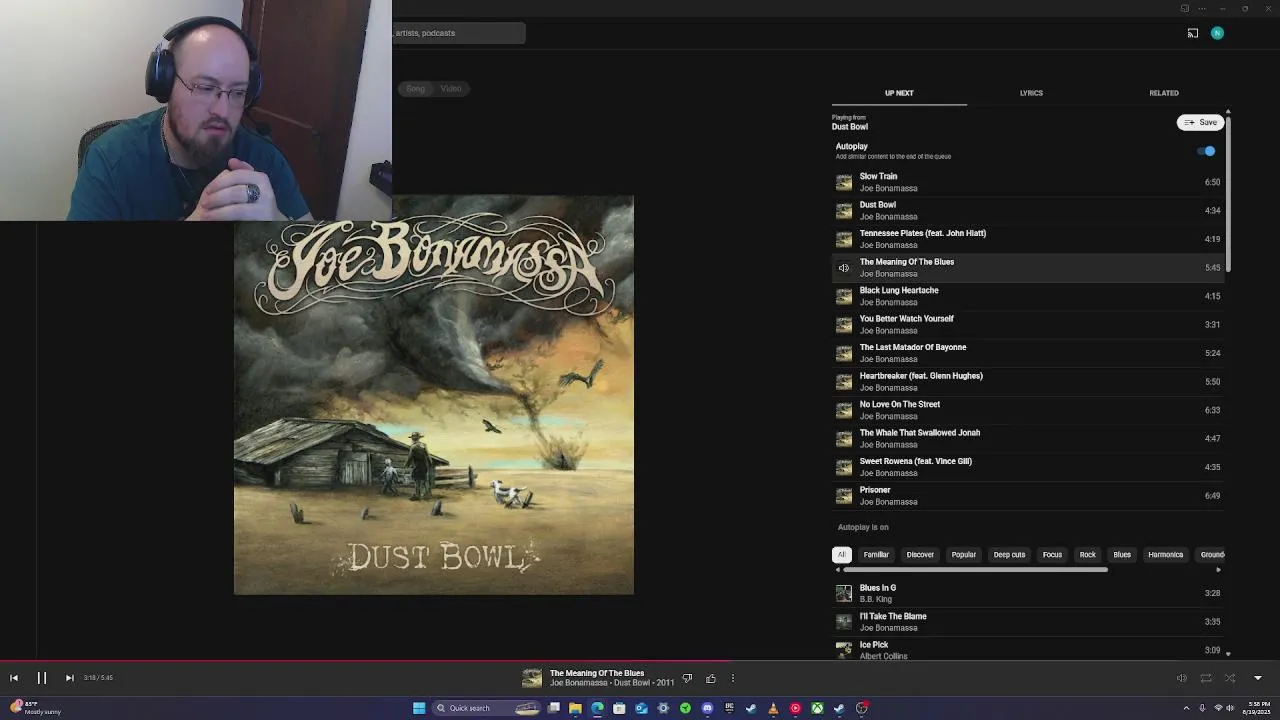The height and width of the screenshot is (720, 1280).
Task: Play Dust Bowl track in queue
Action: pyautogui.click(x=1028, y=210)
